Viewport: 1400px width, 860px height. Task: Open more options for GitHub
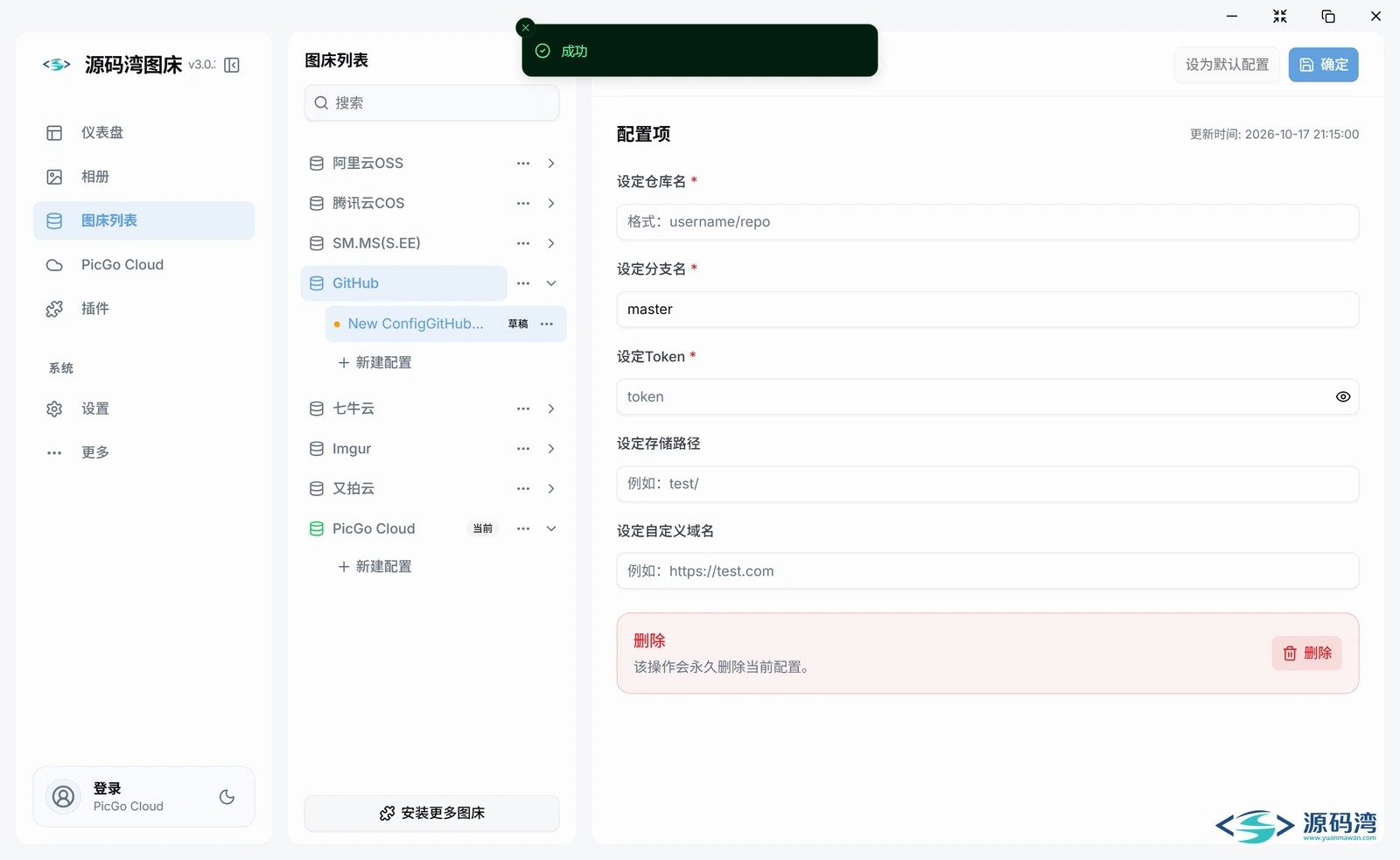[x=523, y=283]
